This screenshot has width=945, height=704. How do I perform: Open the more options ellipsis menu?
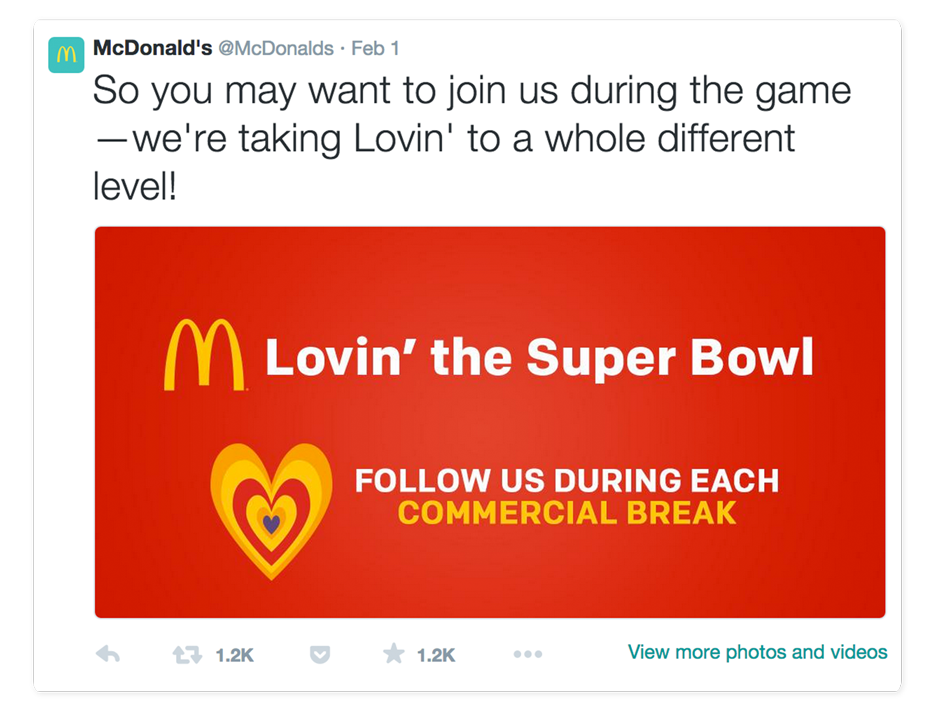tap(528, 654)
